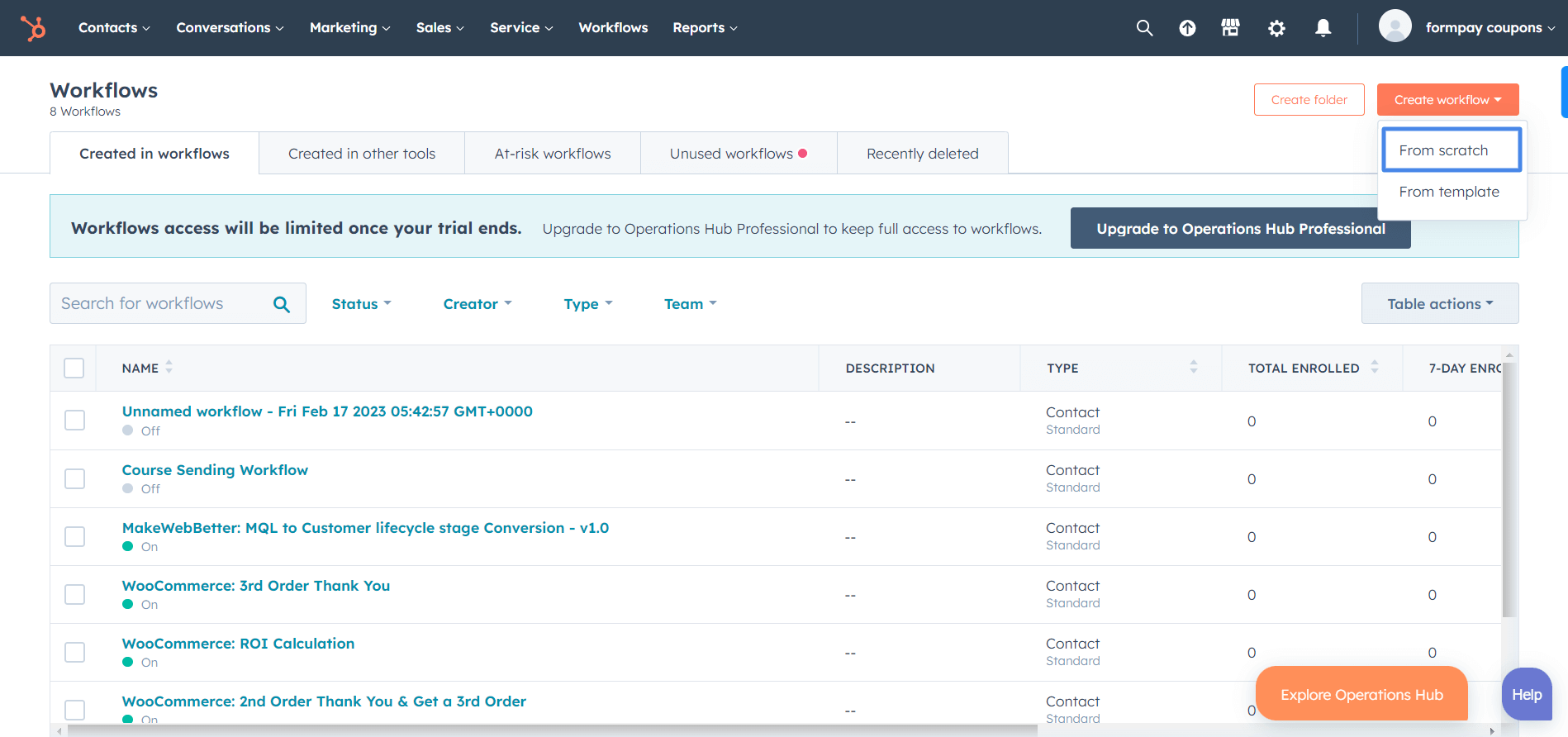
Task: Click the user avatar icon
Action: click(1395, 26)
